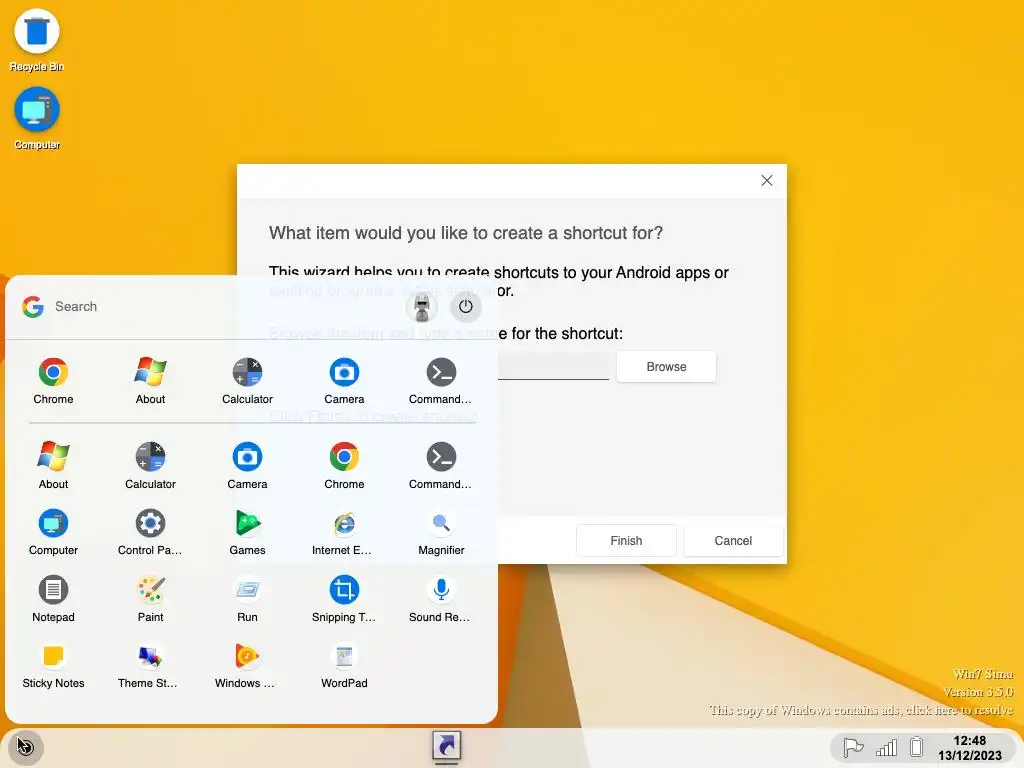Launch Chrome in the all-apps list
This screenshot has width=1024, height=768.
pyautogui.click(x=344, y=466)
